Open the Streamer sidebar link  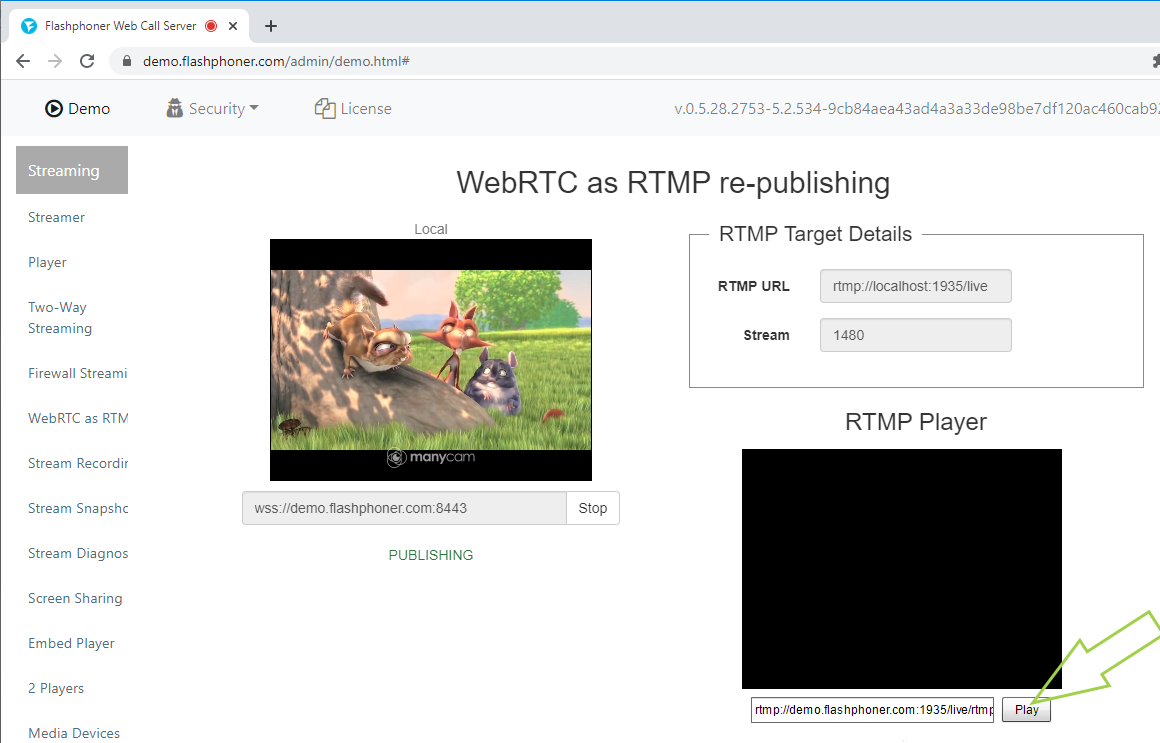pyautogui.click(x=56, y=217)
